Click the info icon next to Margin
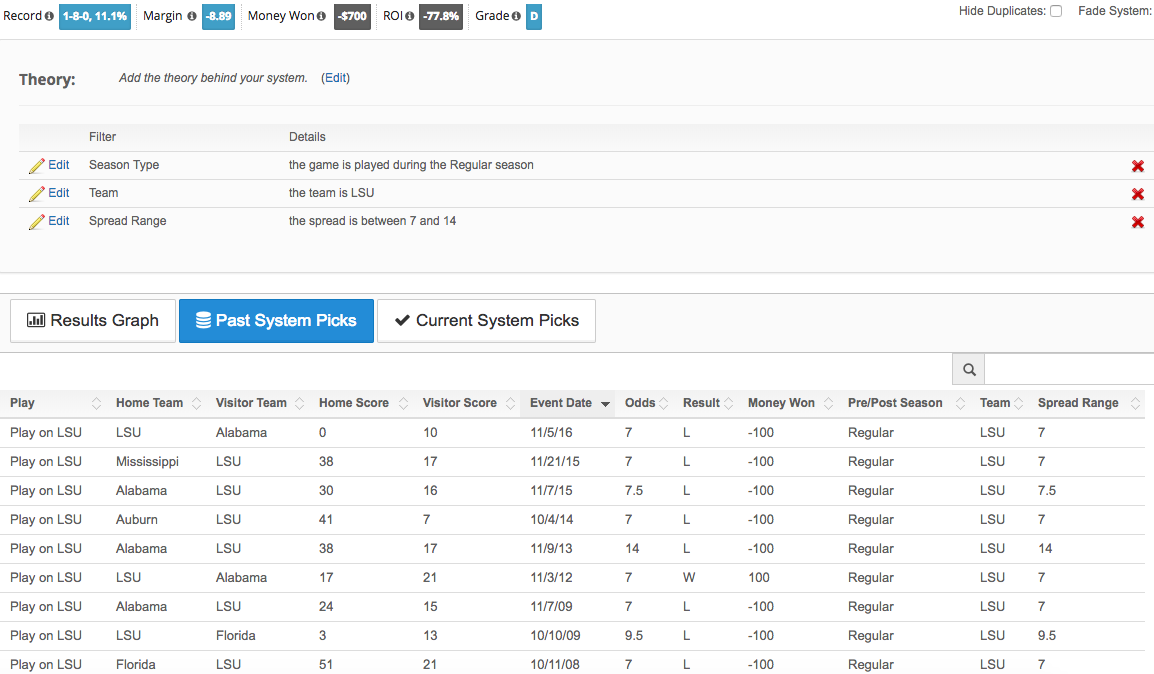The width and height of the screenshot is (1154, 674). coord(192,16)
